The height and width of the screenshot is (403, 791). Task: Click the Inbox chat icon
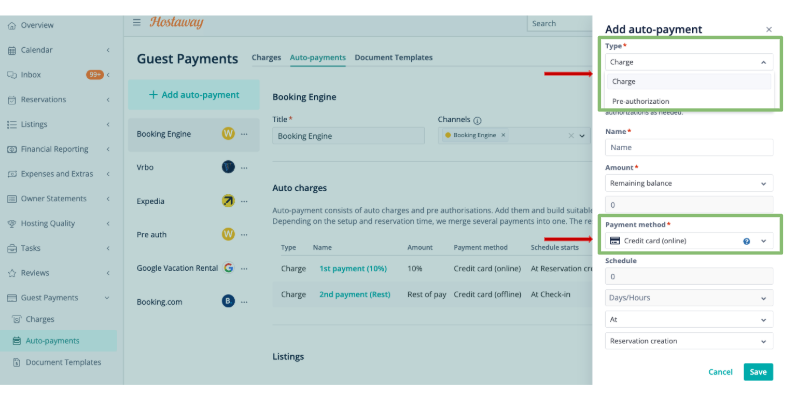[x=12, y=75]
